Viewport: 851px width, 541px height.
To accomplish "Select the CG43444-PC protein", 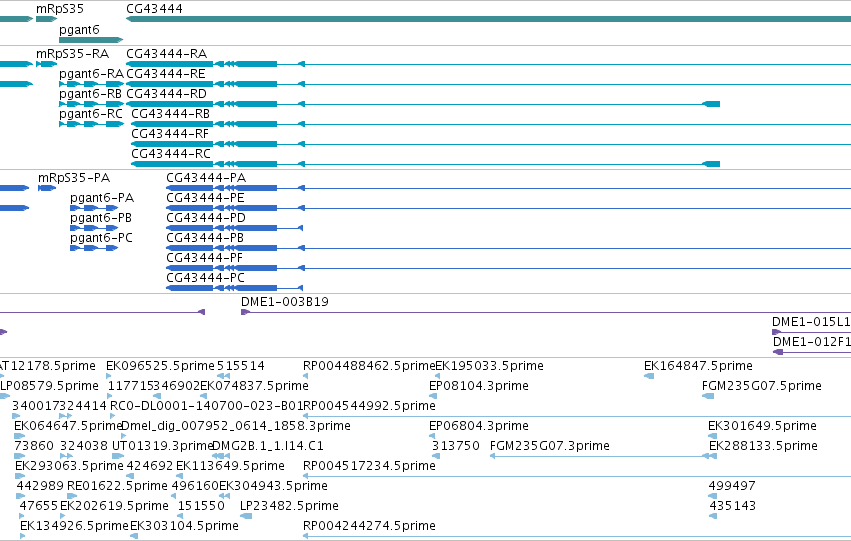I will 234,288.
